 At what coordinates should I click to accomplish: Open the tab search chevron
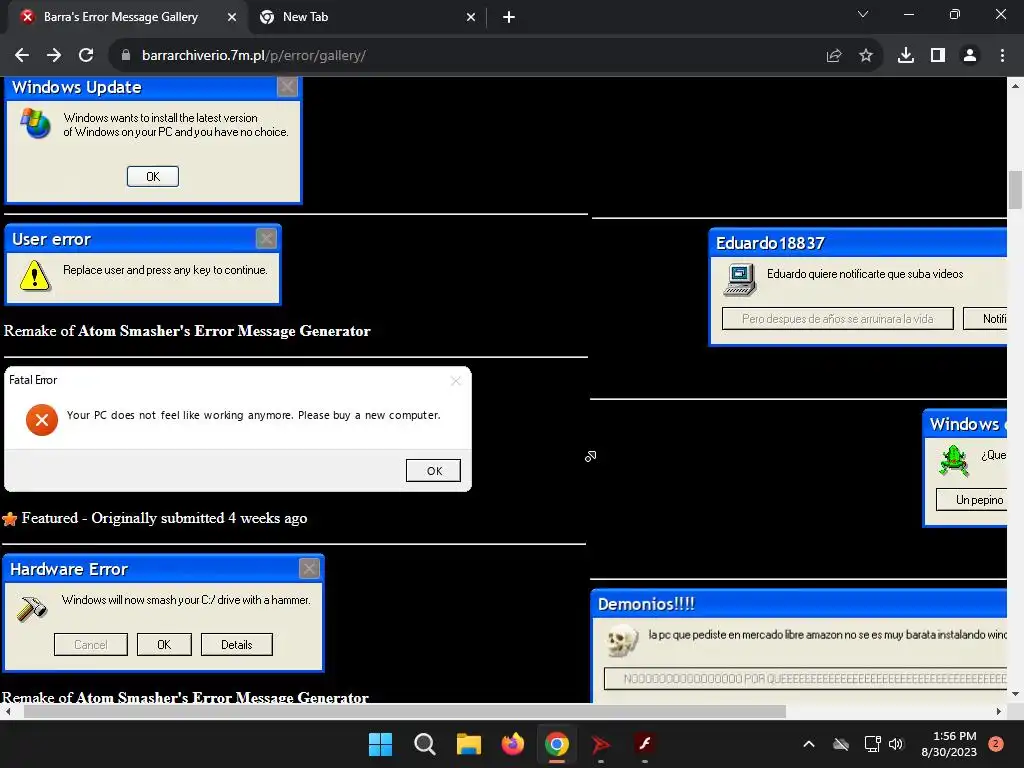point(863,14)
